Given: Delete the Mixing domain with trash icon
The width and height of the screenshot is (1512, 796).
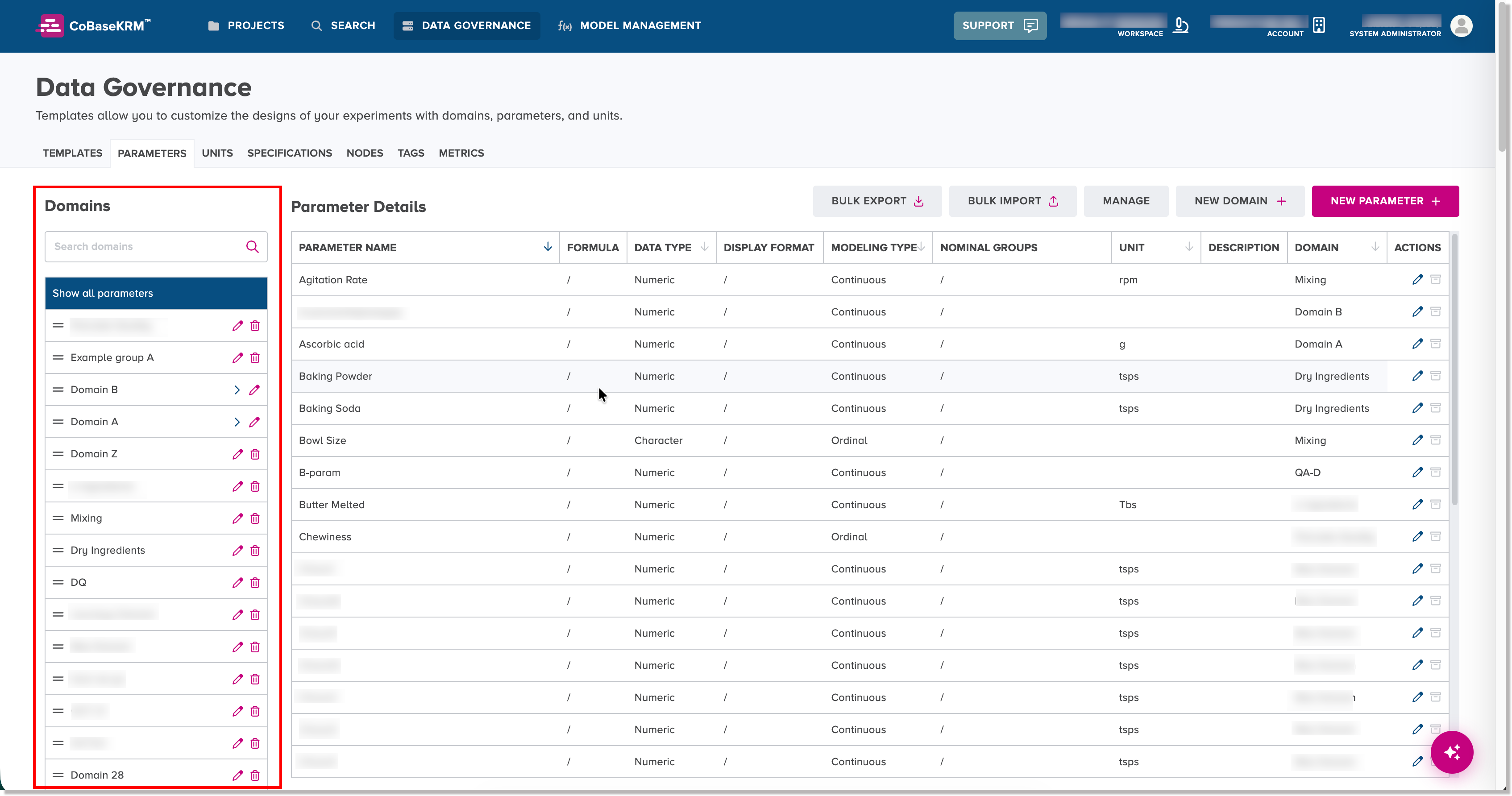Looking at the screenshot, I should pyautogui.click(x=255, y=518).
